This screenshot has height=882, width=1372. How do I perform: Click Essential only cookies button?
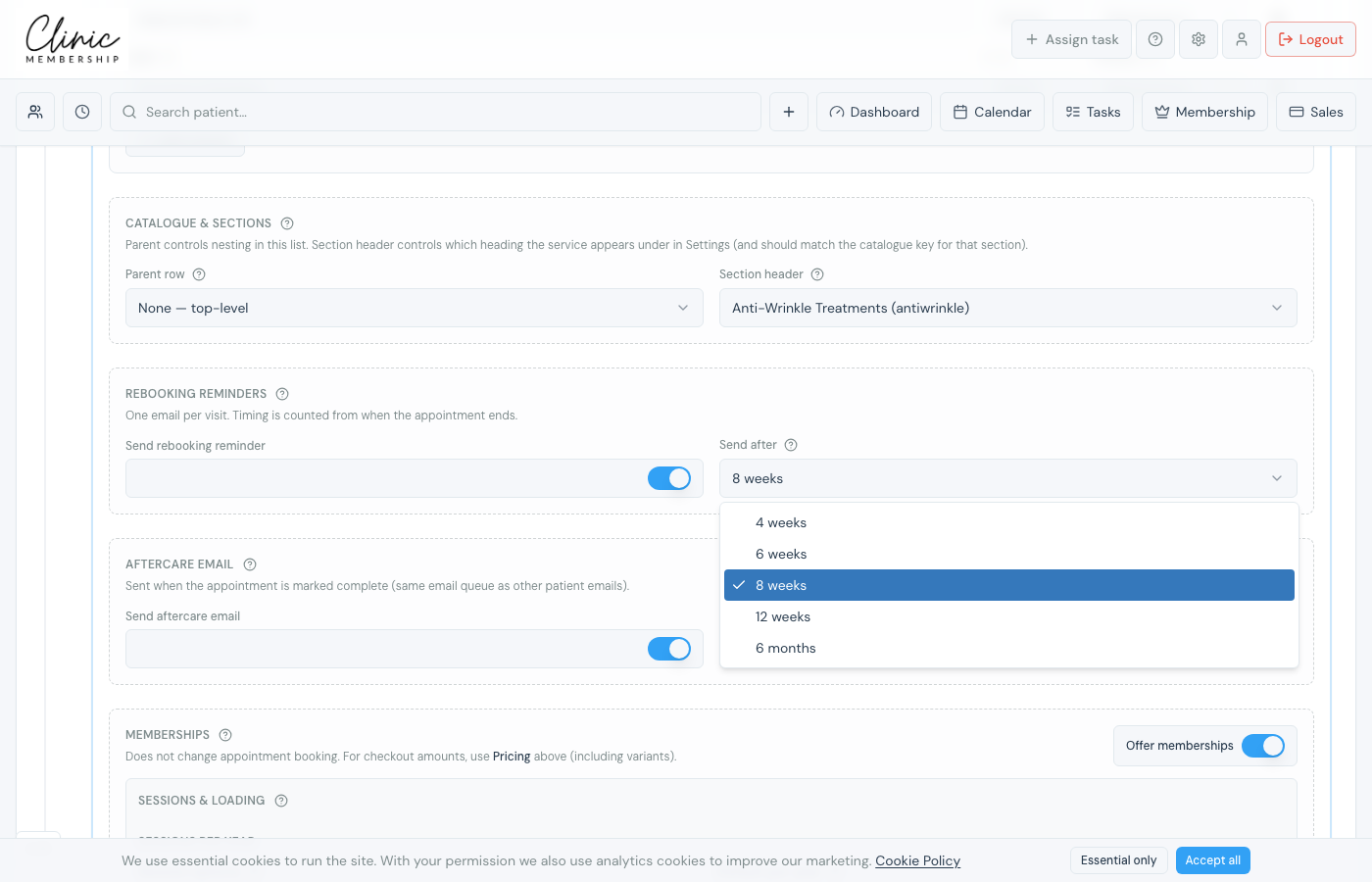pyautogui.click(x=1118, y=860)
